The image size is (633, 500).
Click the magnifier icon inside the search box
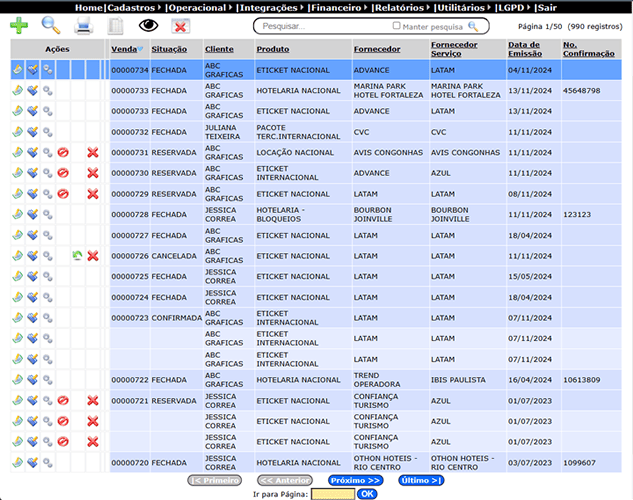(473, 26)
